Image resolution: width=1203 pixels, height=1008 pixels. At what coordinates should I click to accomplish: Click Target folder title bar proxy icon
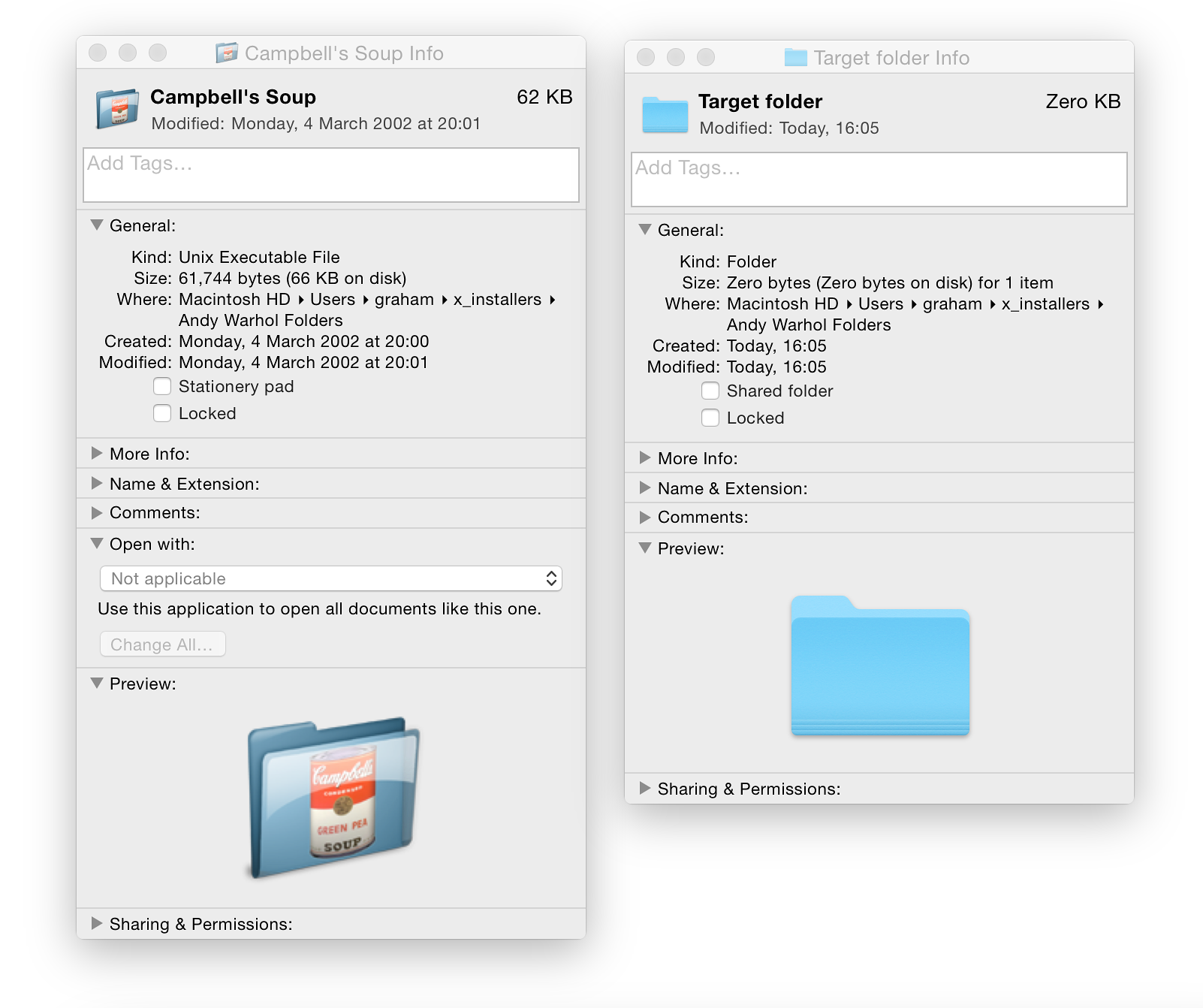coord(795,57)
